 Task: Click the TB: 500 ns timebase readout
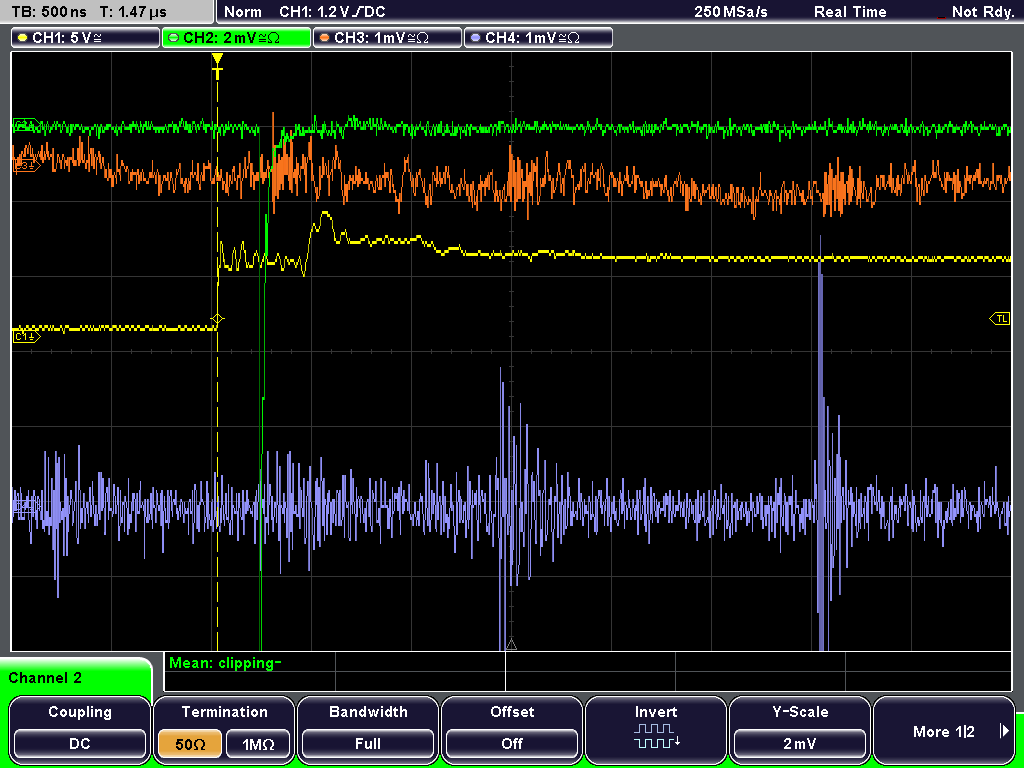pos(49,12)
